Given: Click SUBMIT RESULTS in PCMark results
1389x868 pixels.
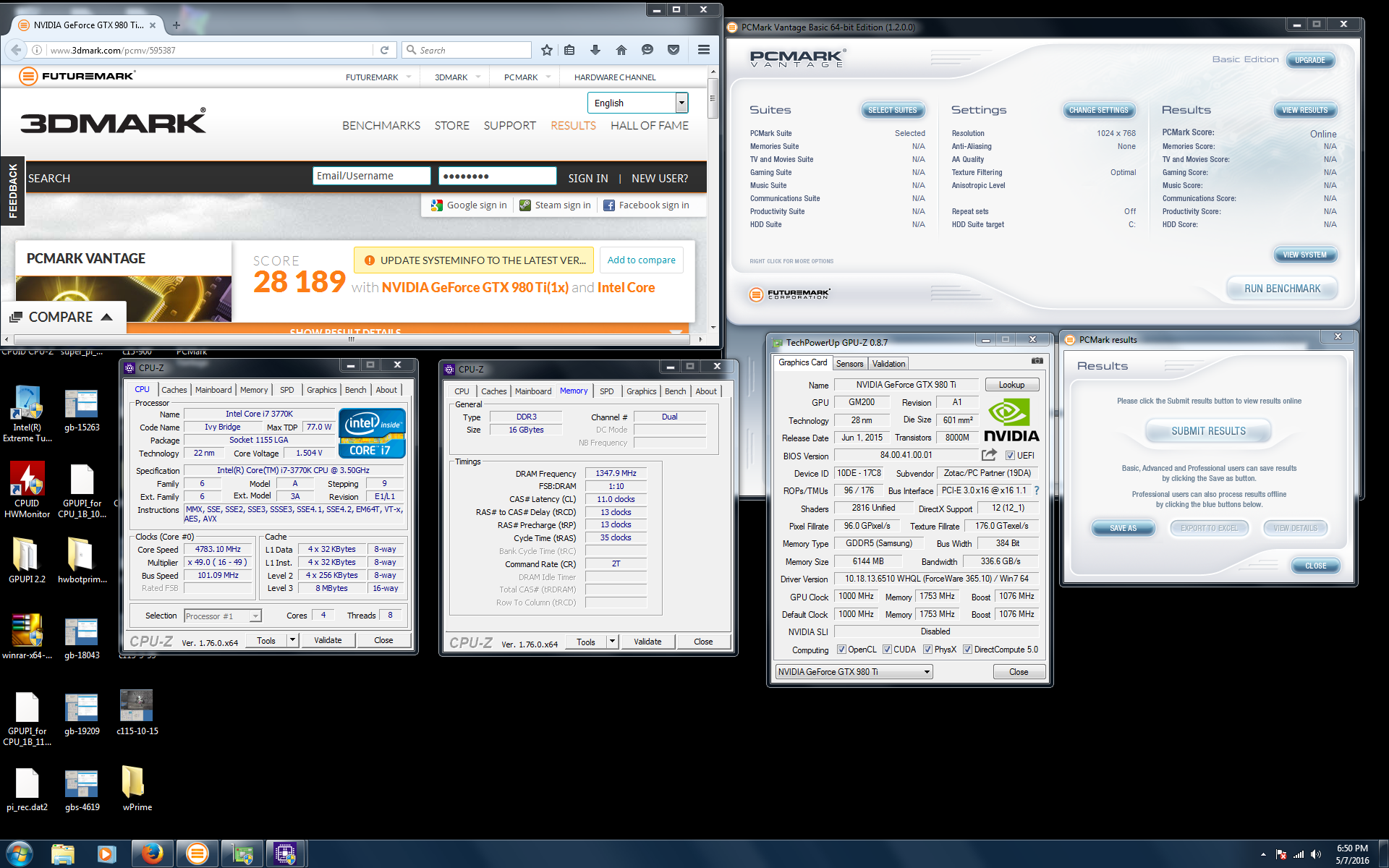Looking at the screenshot, I should click(1208, 431).
